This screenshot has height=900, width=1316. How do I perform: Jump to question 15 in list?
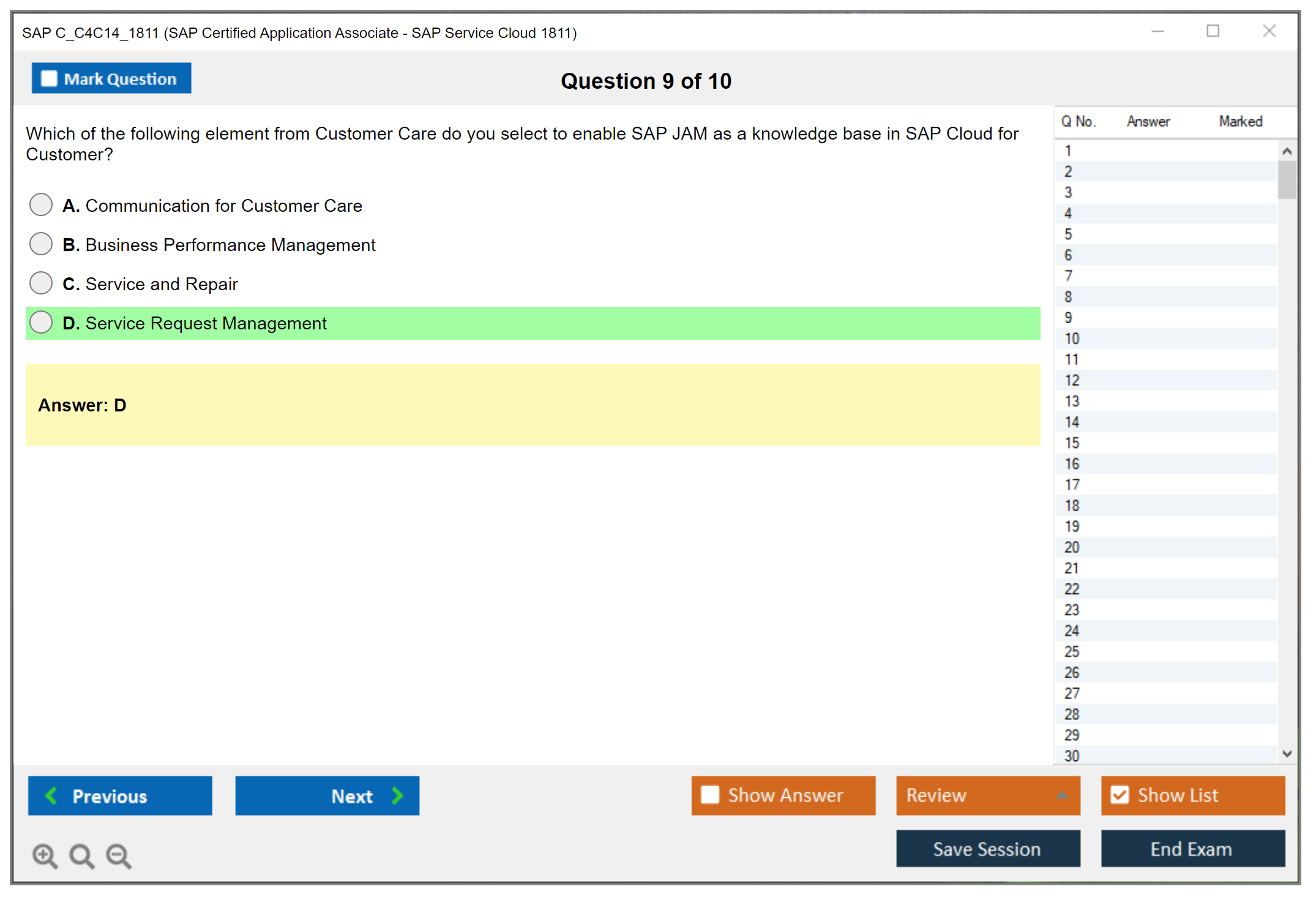click(x=1072, y=443)
